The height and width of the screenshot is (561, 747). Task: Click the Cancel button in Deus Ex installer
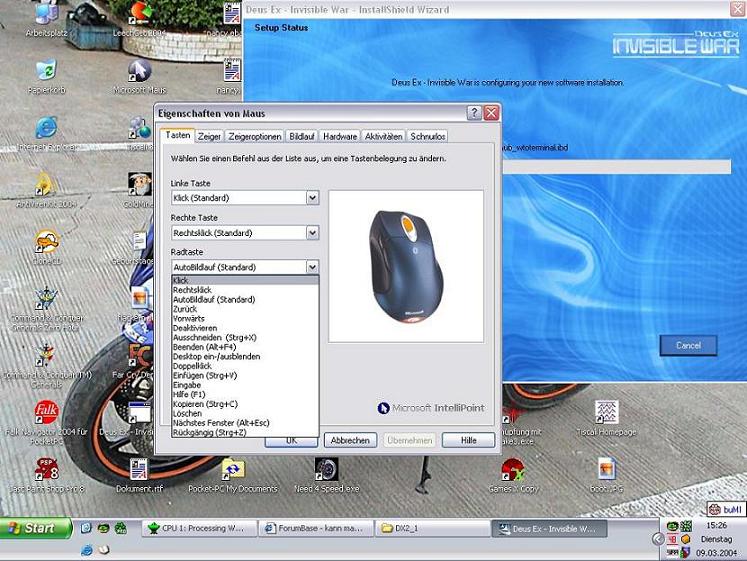(x=688, y=345)
